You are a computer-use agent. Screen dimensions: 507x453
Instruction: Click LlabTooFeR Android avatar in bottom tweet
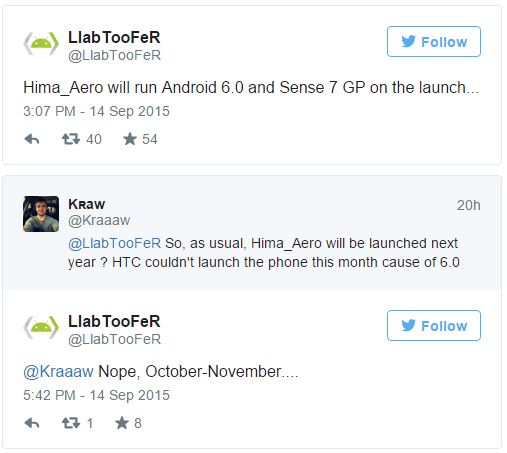coord(41,328)
